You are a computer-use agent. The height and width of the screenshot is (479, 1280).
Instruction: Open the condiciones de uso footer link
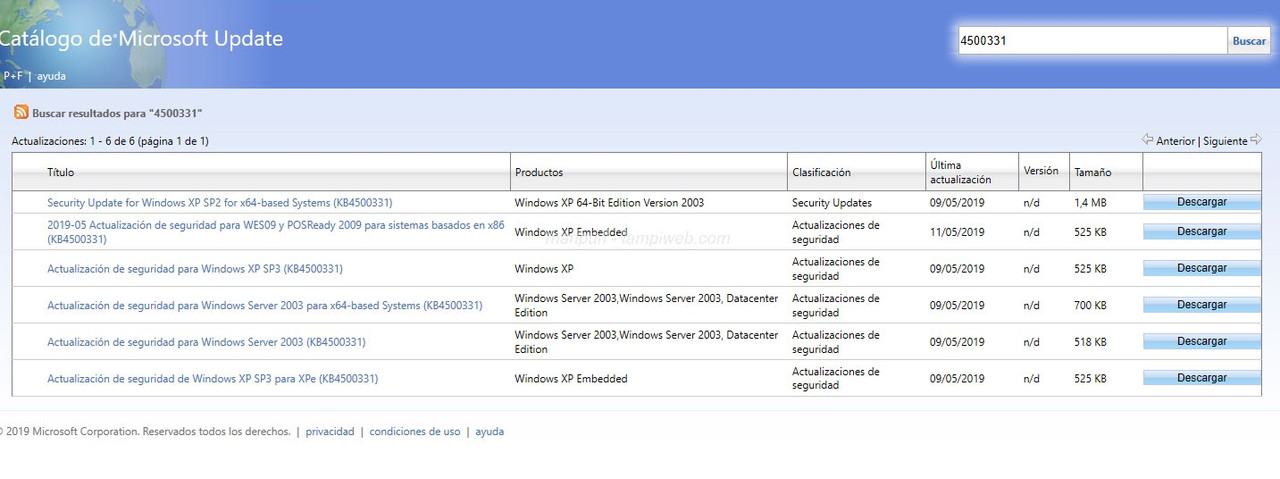415,432
